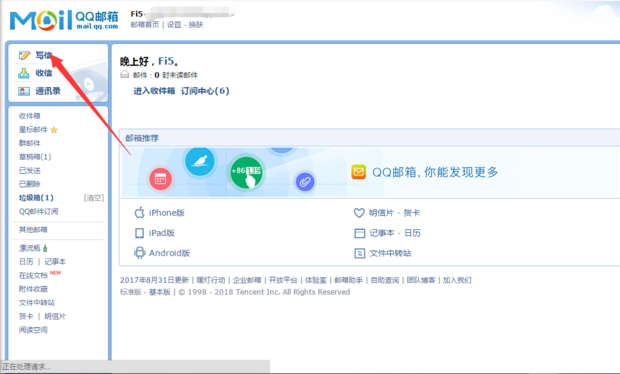Viewport: 620px width, 374px height.
Task: Open 已删除 deleted folder
Action: 30,184
